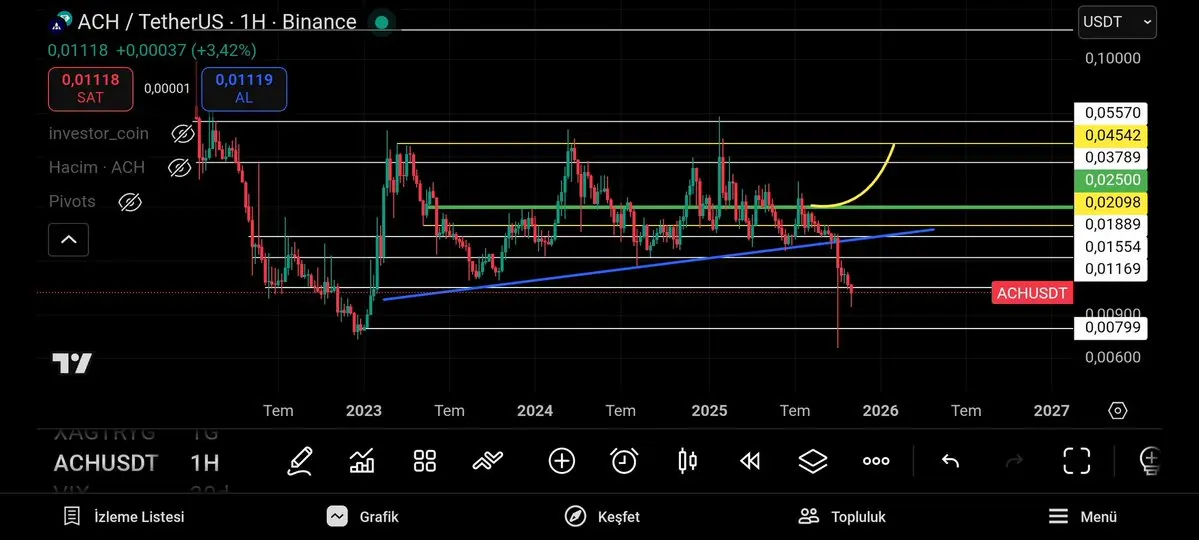Toggle visibility of Hacim ACH indicator
Screen dimensions: 1199x540
(179, 168)
